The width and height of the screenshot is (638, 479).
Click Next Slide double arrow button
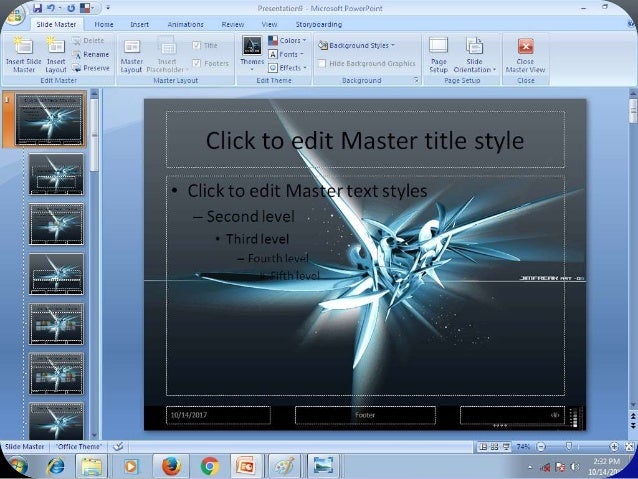pyautogui.click(x=633, y=425)
